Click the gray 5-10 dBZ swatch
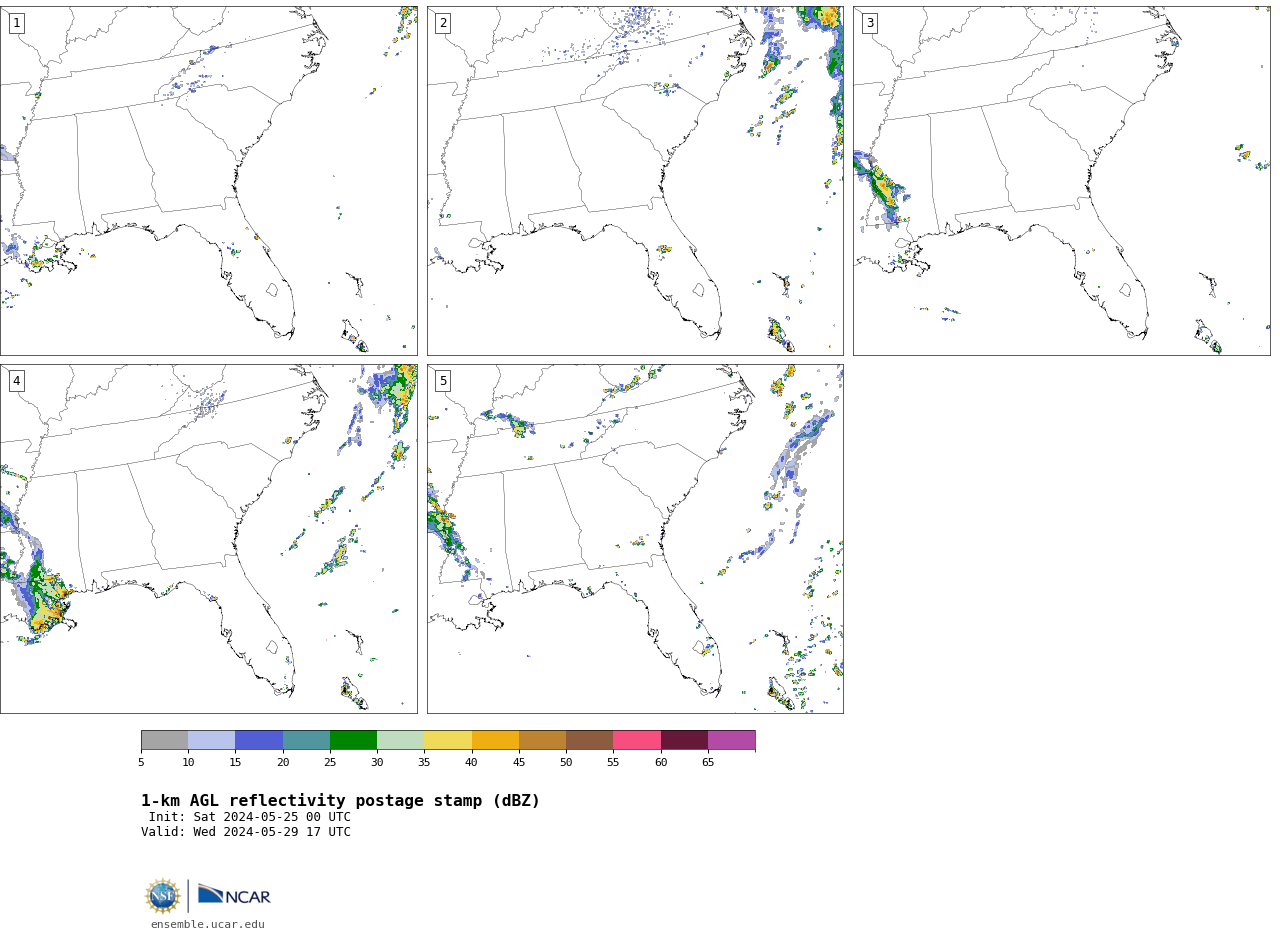 164,740
